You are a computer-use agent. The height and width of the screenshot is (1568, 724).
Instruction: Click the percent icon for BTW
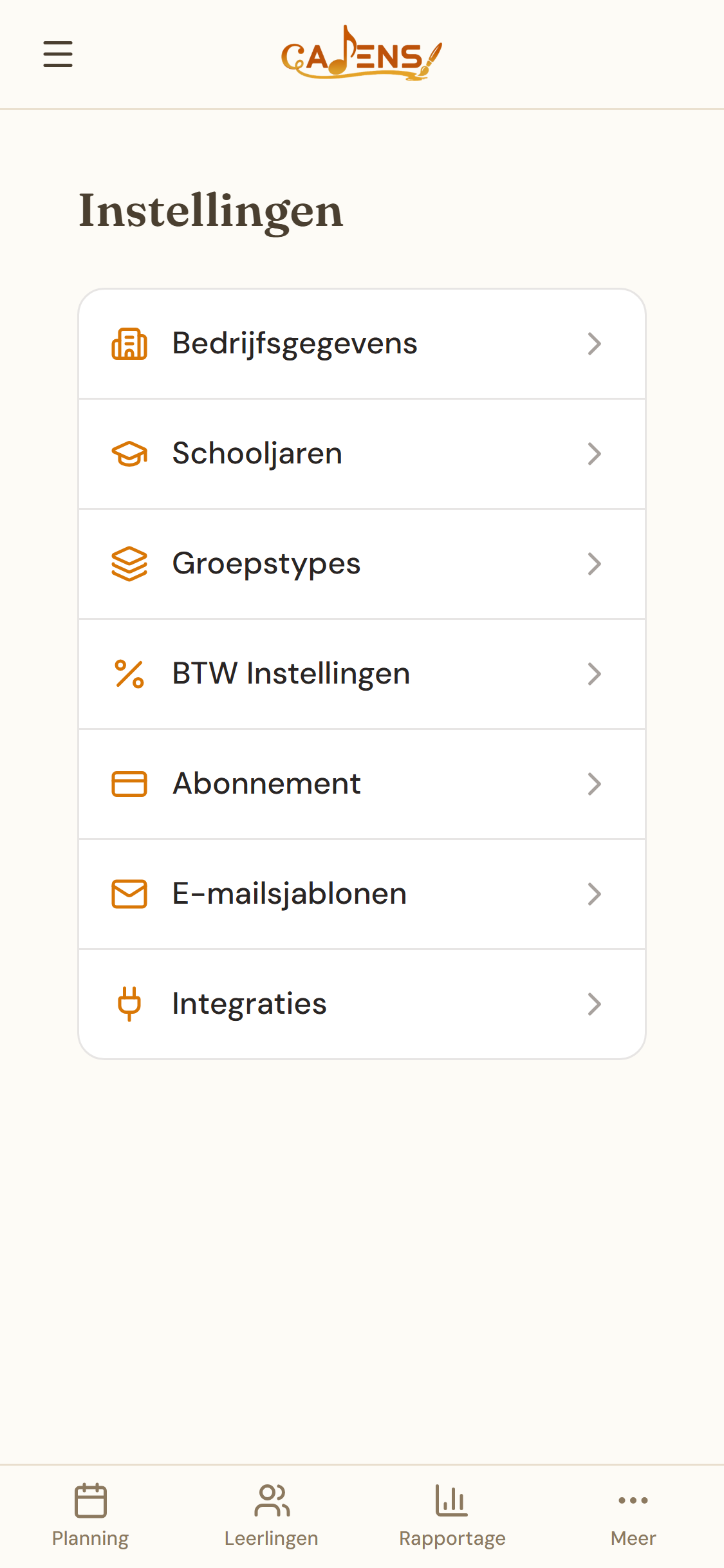[129, 674]
